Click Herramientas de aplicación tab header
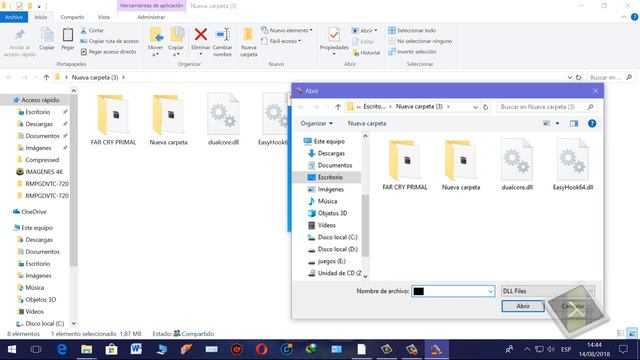The image size is (640, 360). (151, 6)
